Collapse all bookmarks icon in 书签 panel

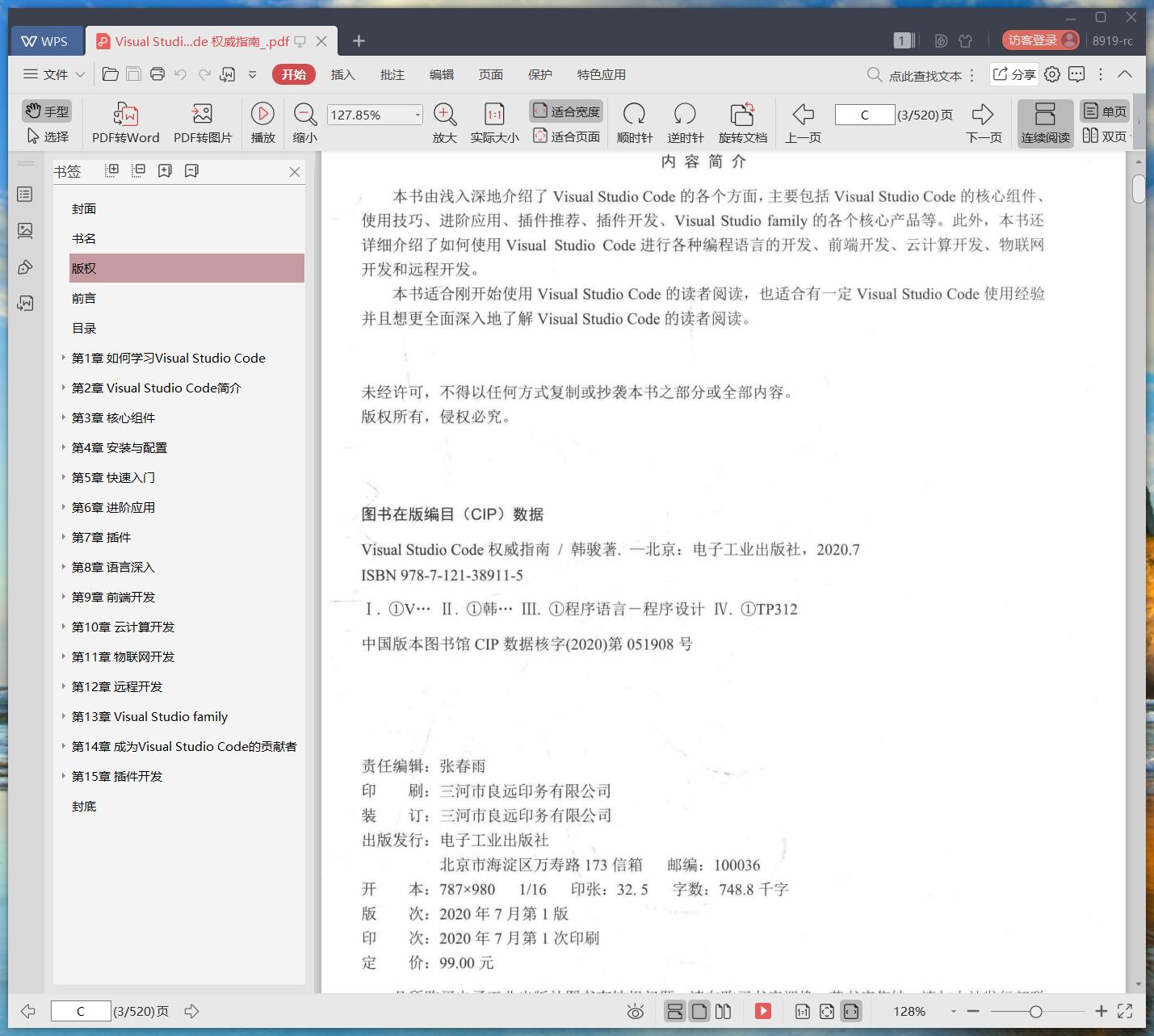point(138,170)
